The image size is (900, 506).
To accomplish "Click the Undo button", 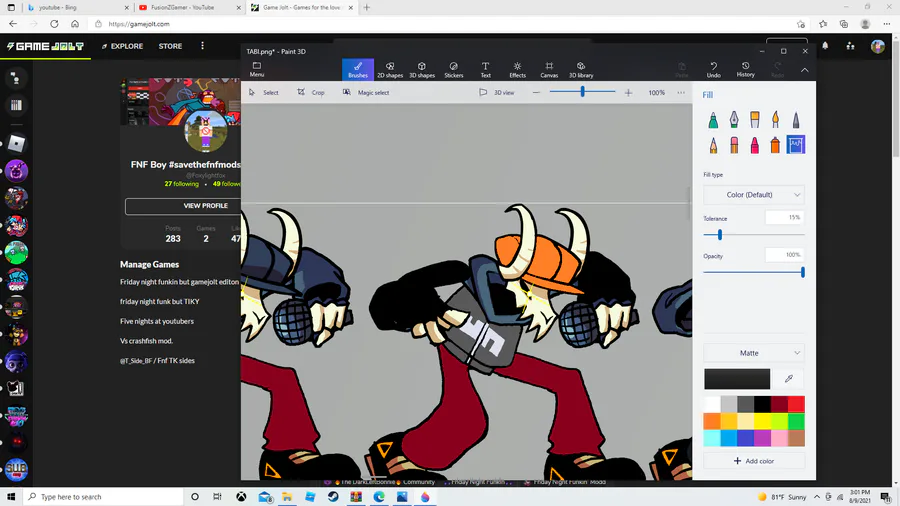I will (713, 70).
